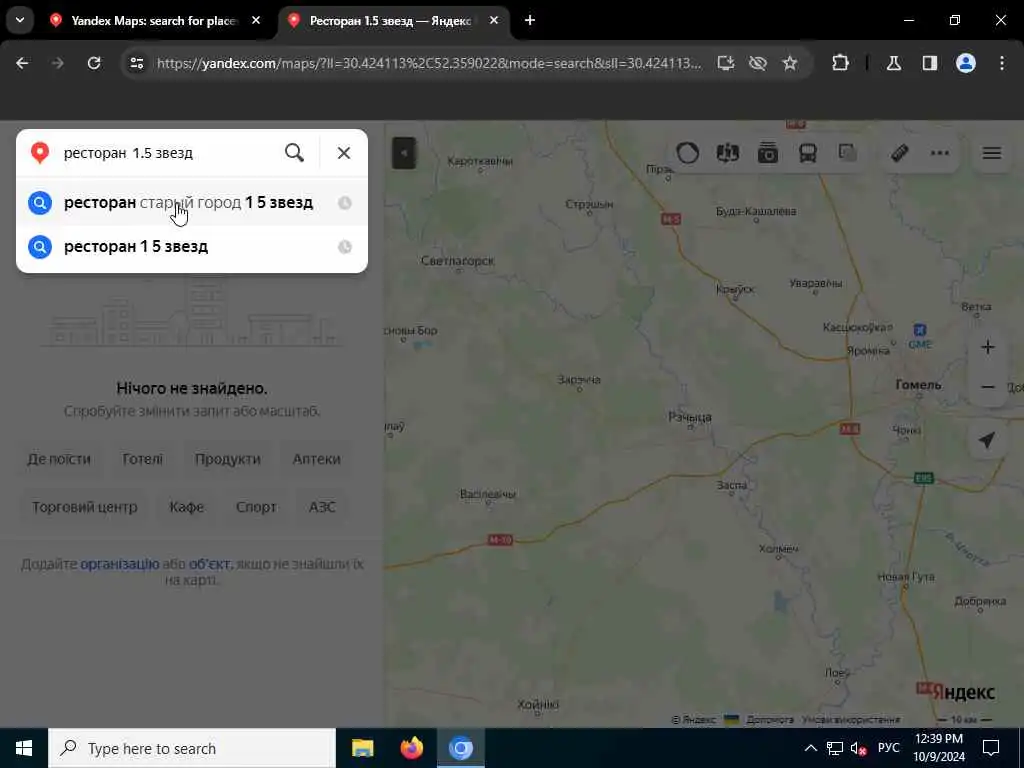The image size is (1024, 768).
Task: Click the Гомель city label on map
Action: [918, 385]
